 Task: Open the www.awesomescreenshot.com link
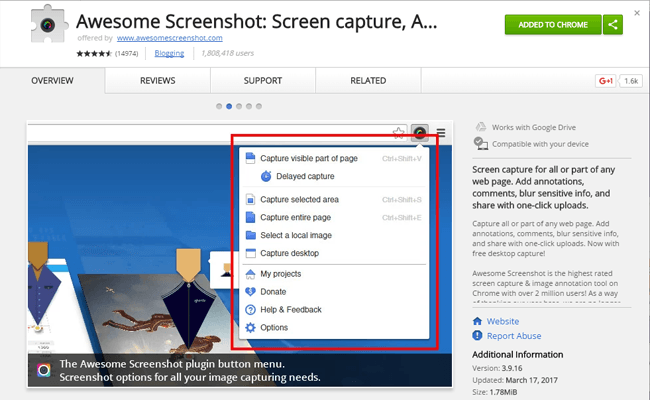[x=170, y=38]
